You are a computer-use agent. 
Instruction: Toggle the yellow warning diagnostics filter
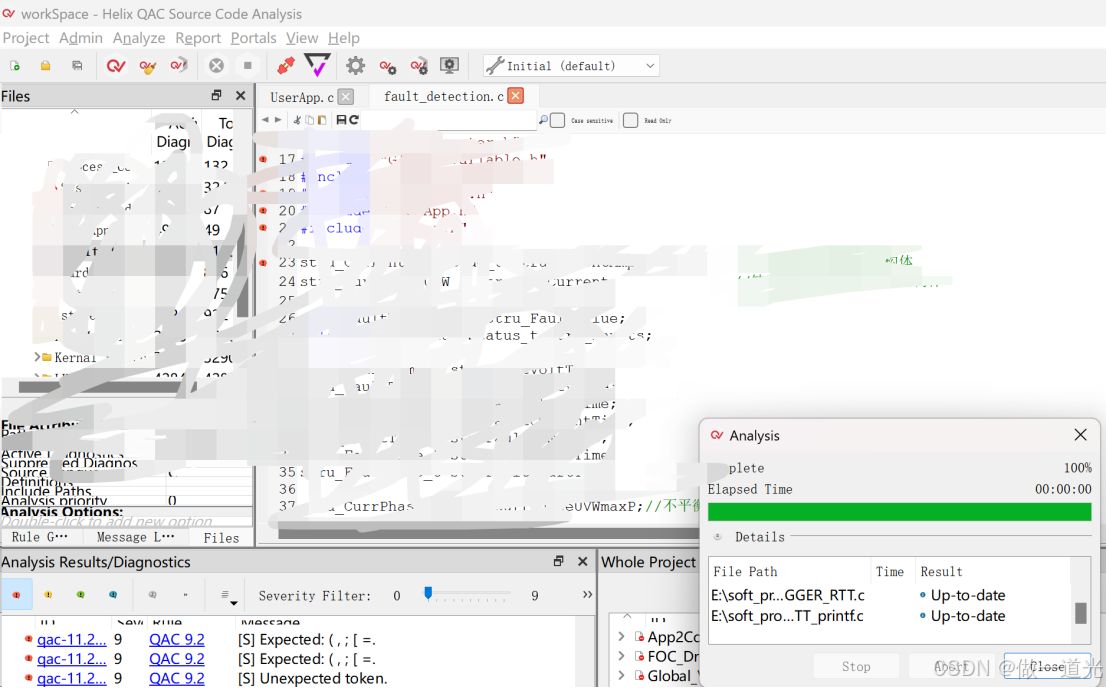48,595
